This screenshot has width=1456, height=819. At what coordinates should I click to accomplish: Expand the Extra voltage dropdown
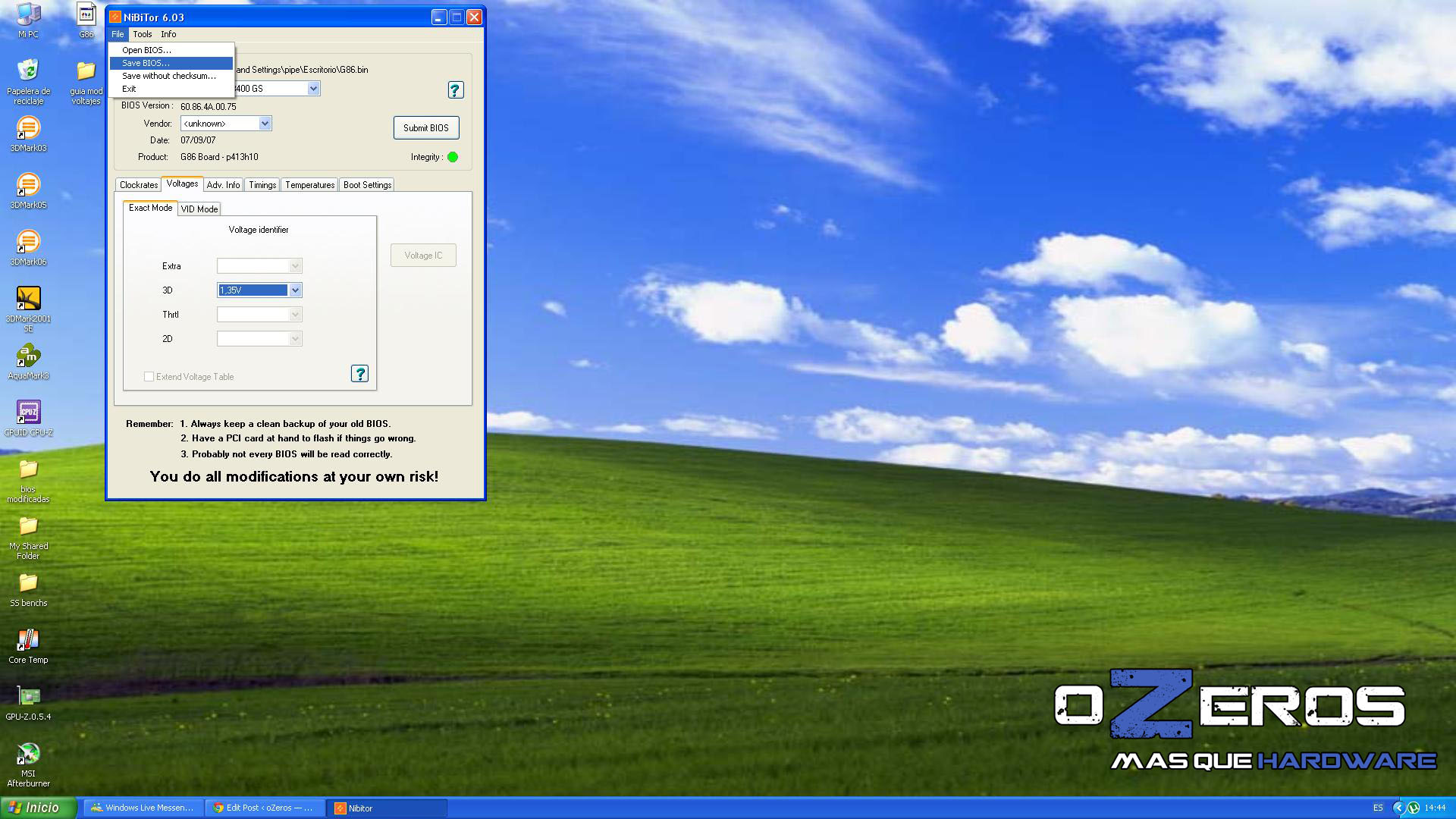pyautogui.click(x=296, y=266)
